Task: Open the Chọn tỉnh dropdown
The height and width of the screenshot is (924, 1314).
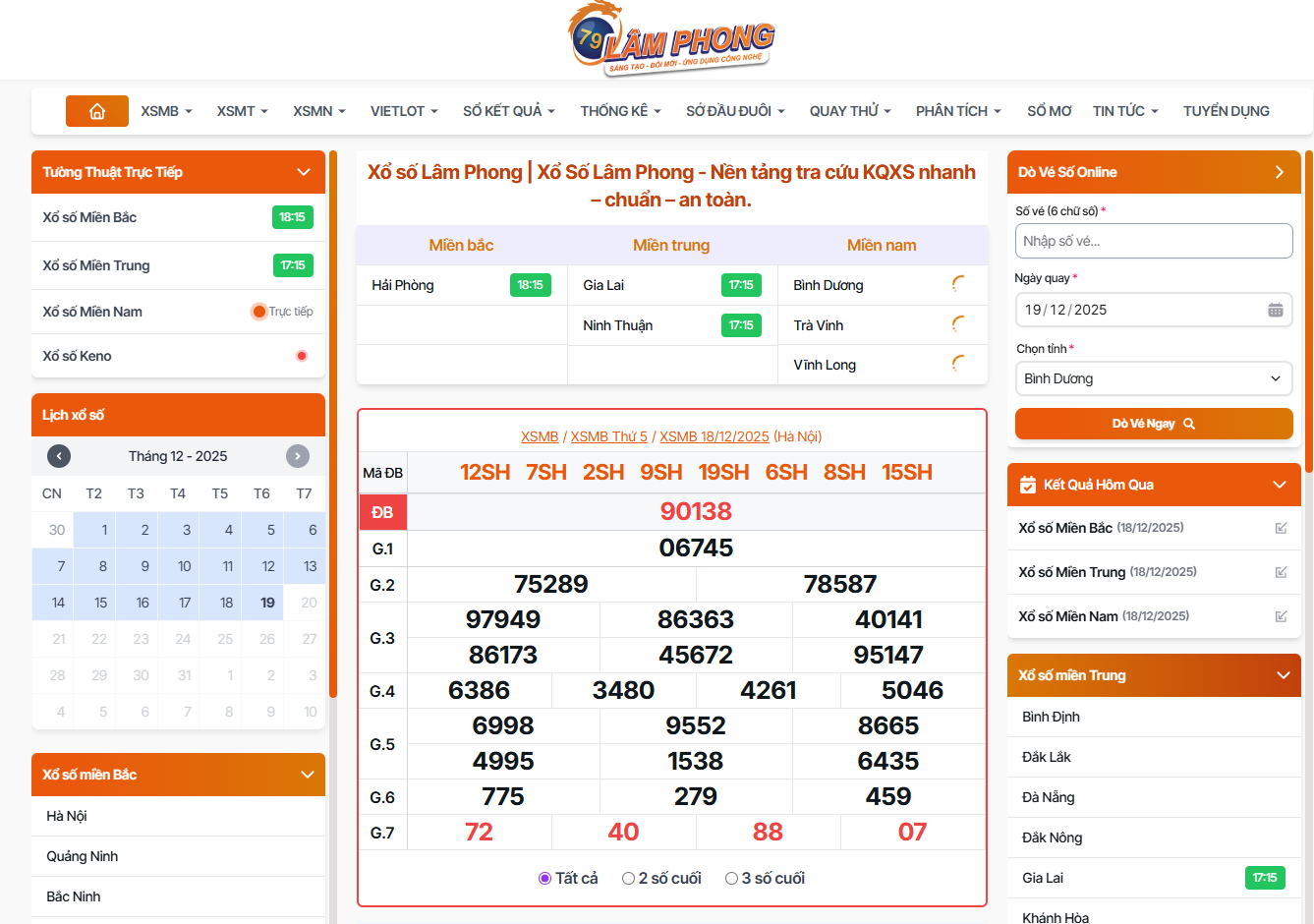Action: point(1154,378)
